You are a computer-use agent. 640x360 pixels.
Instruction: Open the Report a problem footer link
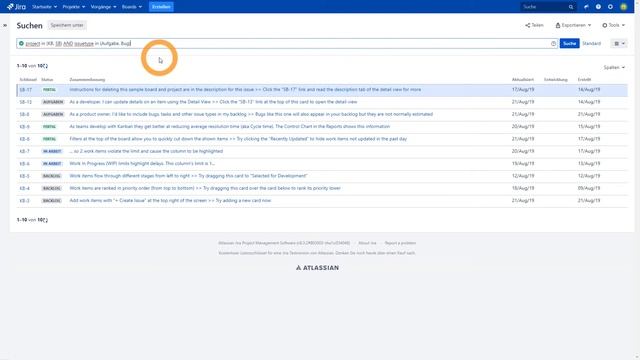coord(400,243)
